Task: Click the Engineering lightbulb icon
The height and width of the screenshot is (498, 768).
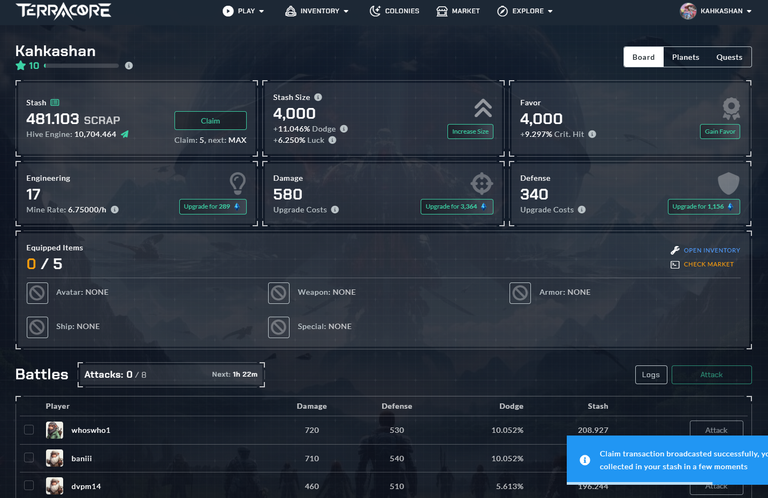Action: pyautogui.click(x=238, y=184)
